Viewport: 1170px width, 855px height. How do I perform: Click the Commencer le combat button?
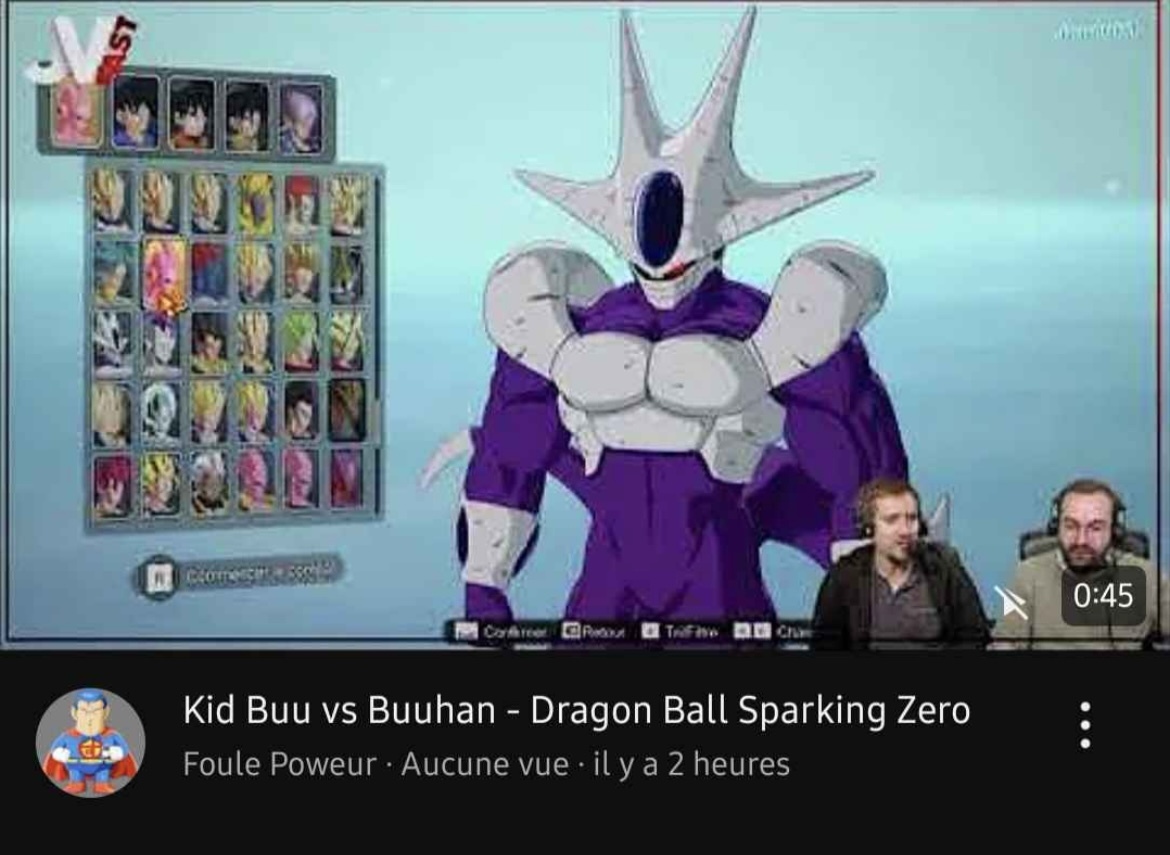pyautogui.click(x=238, y=576)
